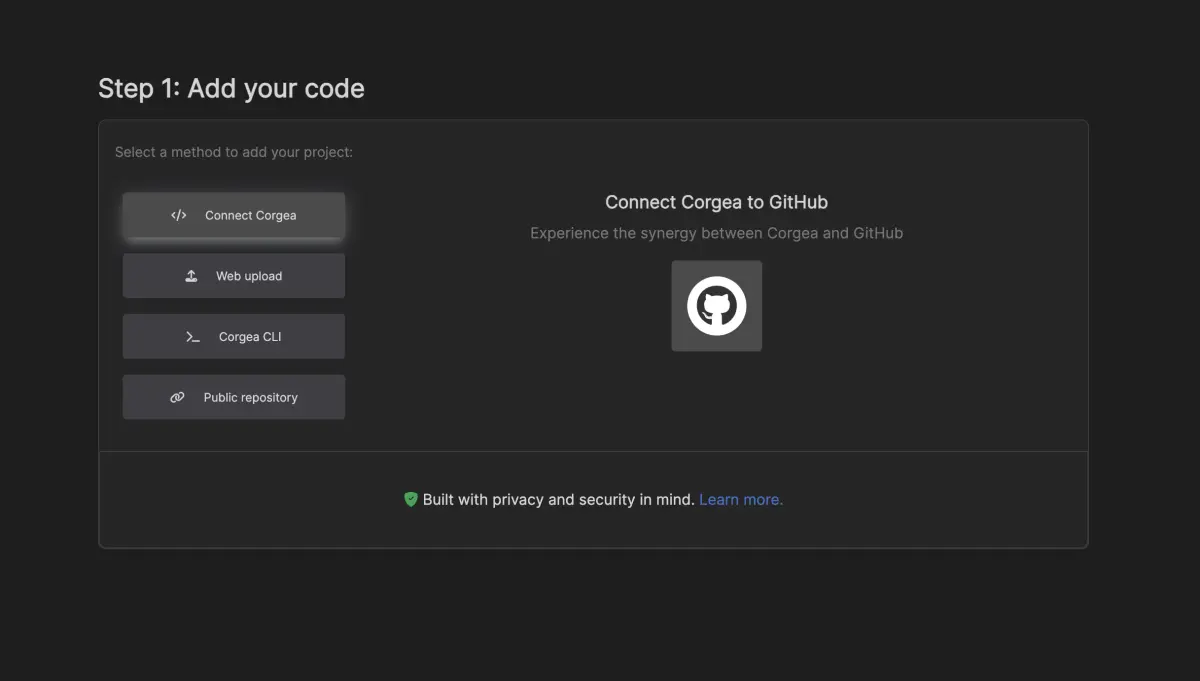Screen dimensions: 1200x681
Task: Switch to the Corgea CLI method
Action: coord(233,335)
